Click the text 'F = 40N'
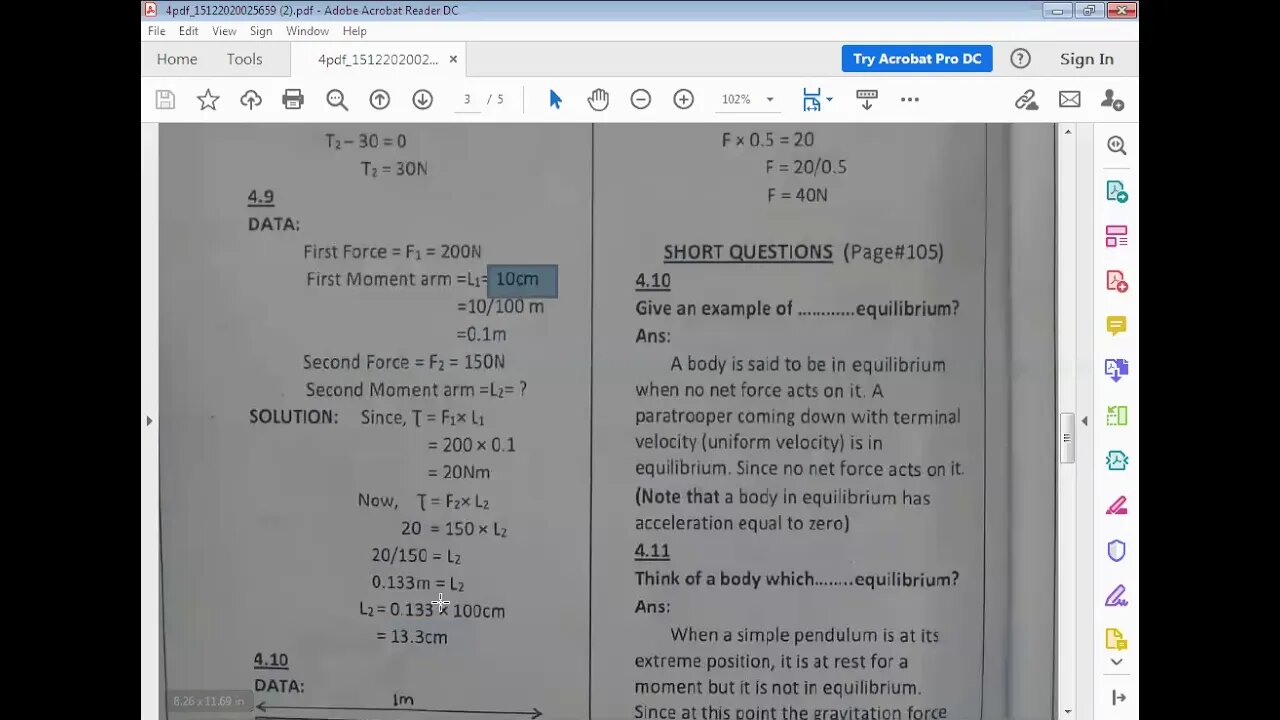This screenshot has height=720, width=1280. pos(797,195)
